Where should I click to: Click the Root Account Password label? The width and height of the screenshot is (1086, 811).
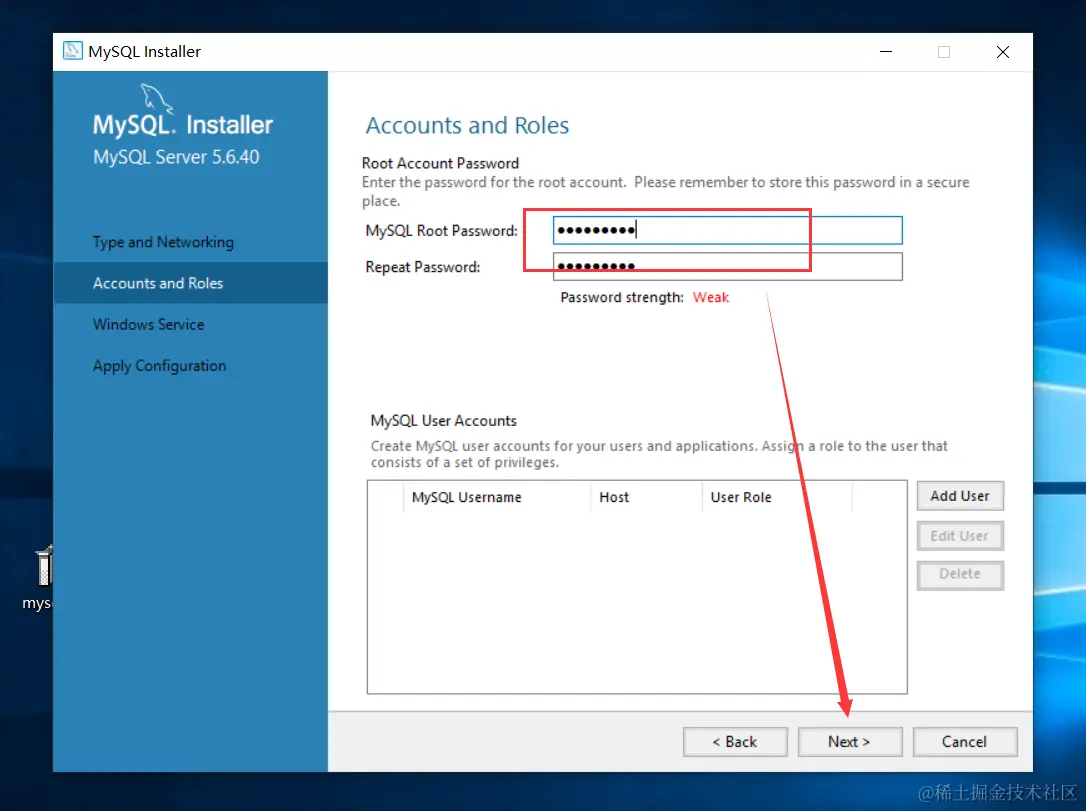point(440,163)
